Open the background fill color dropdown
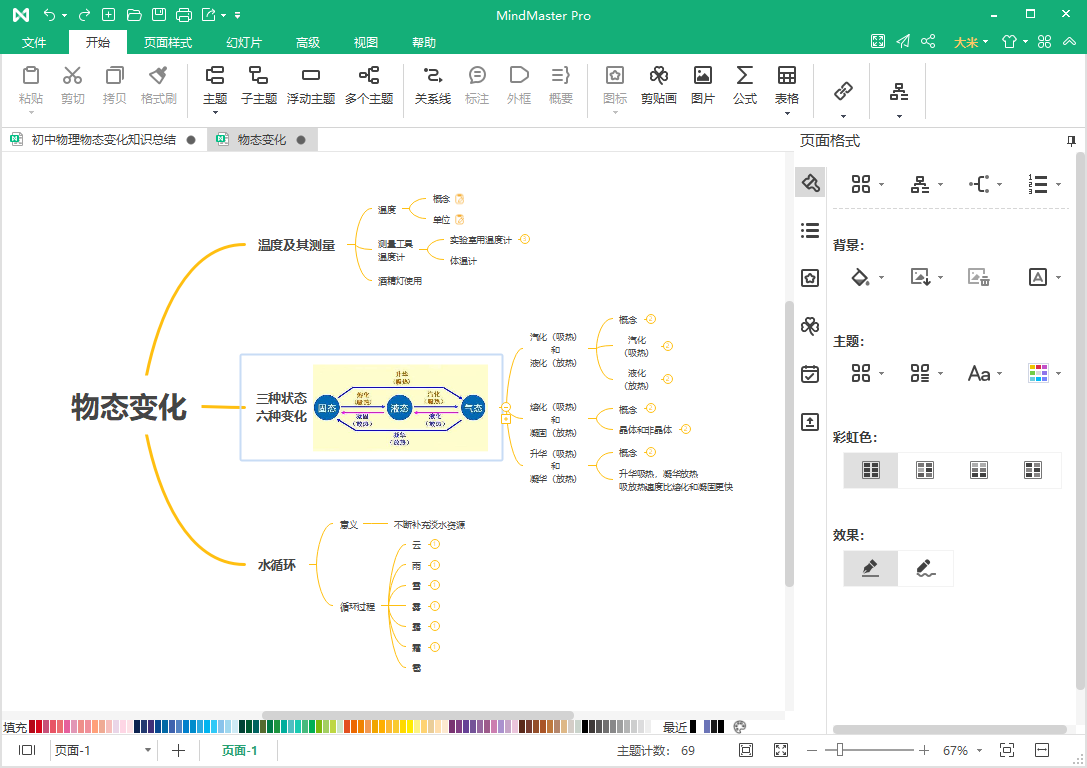Image resolution: width=1087 pixels, height=768 pixels. pyautogui.click(x=881, y=278)
